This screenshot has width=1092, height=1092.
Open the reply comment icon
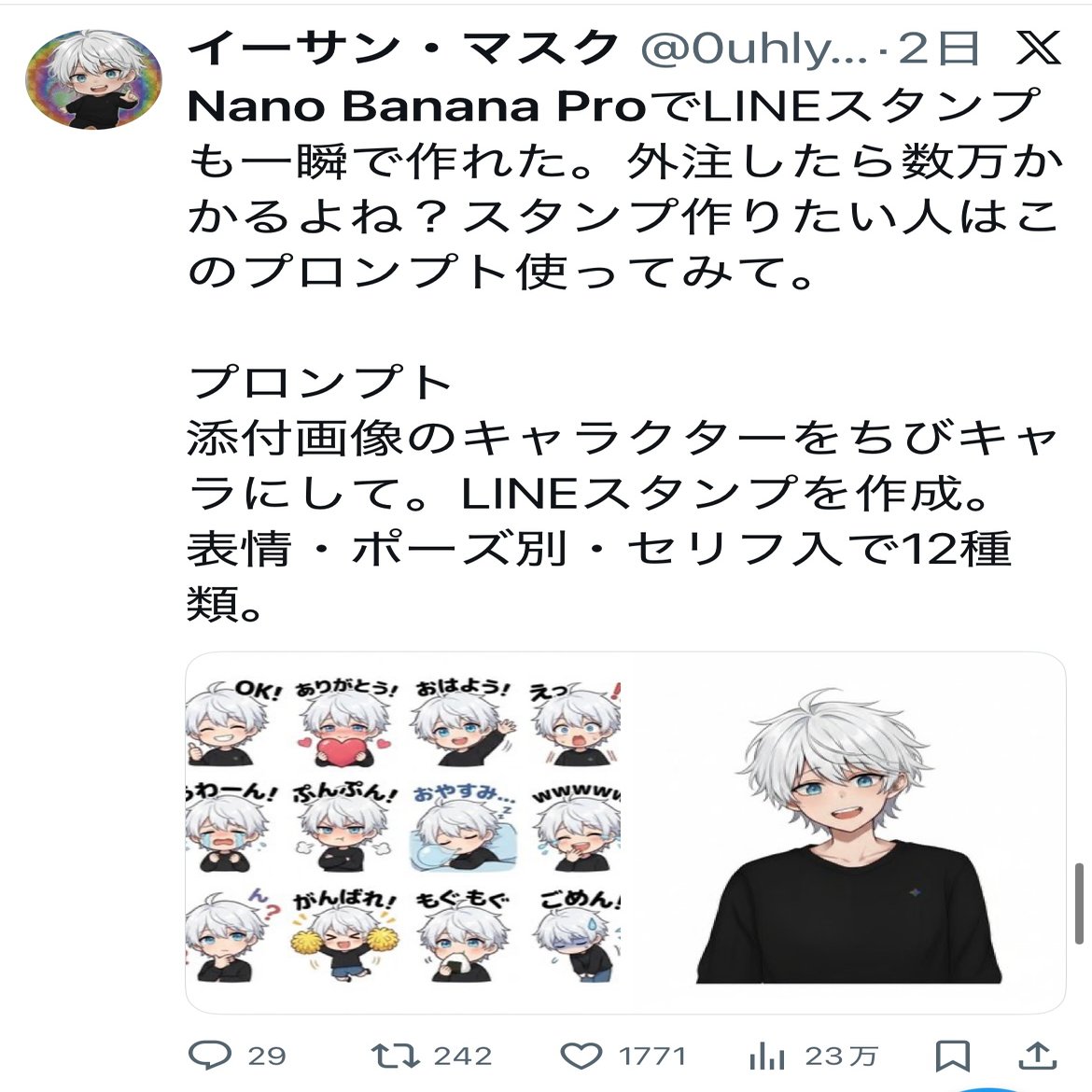[210, 1055]
